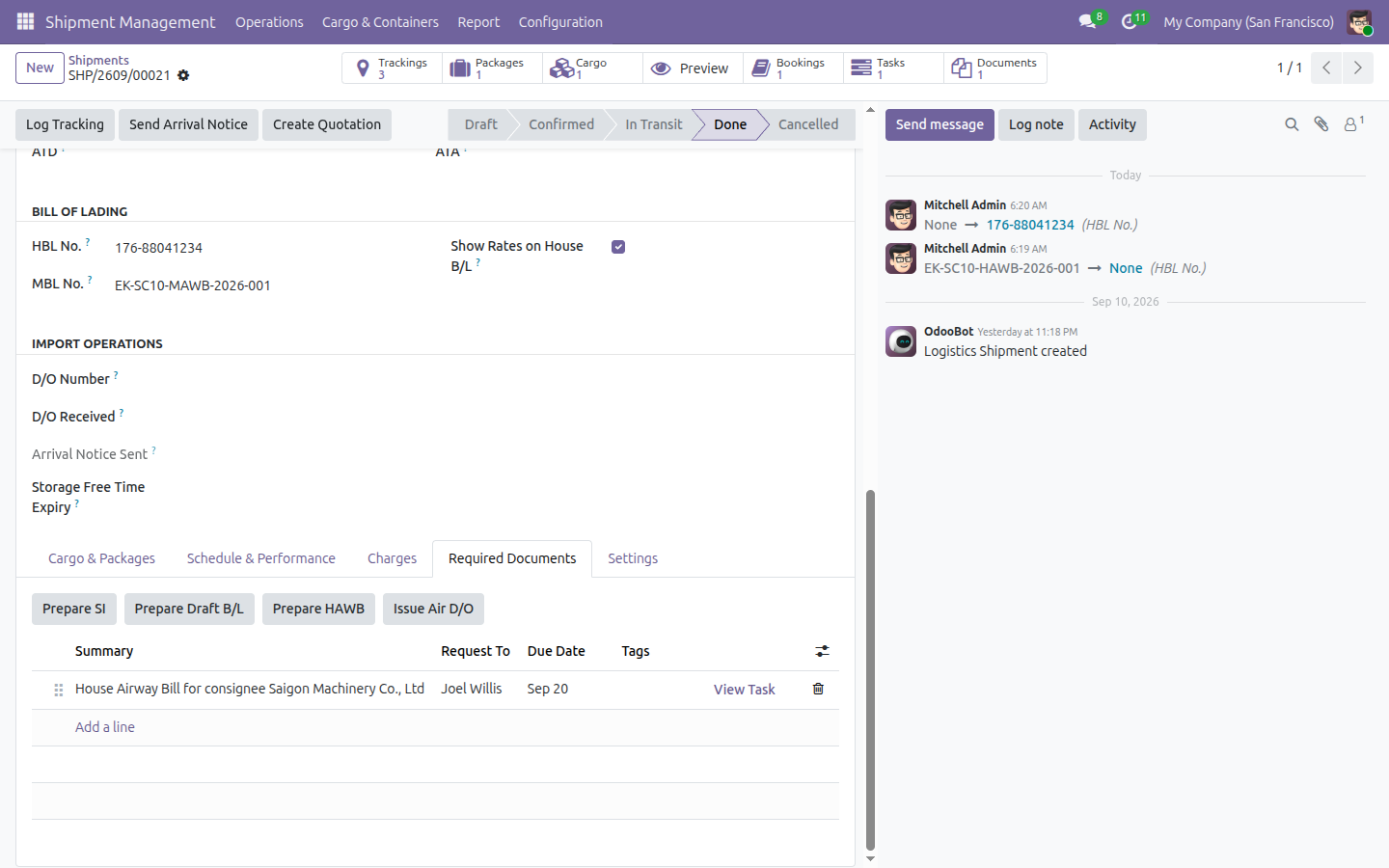Image resolution: width=1389 pixels, height=868 pixels.
Task: Click the Create Quotation button
Action: (327, 124)
